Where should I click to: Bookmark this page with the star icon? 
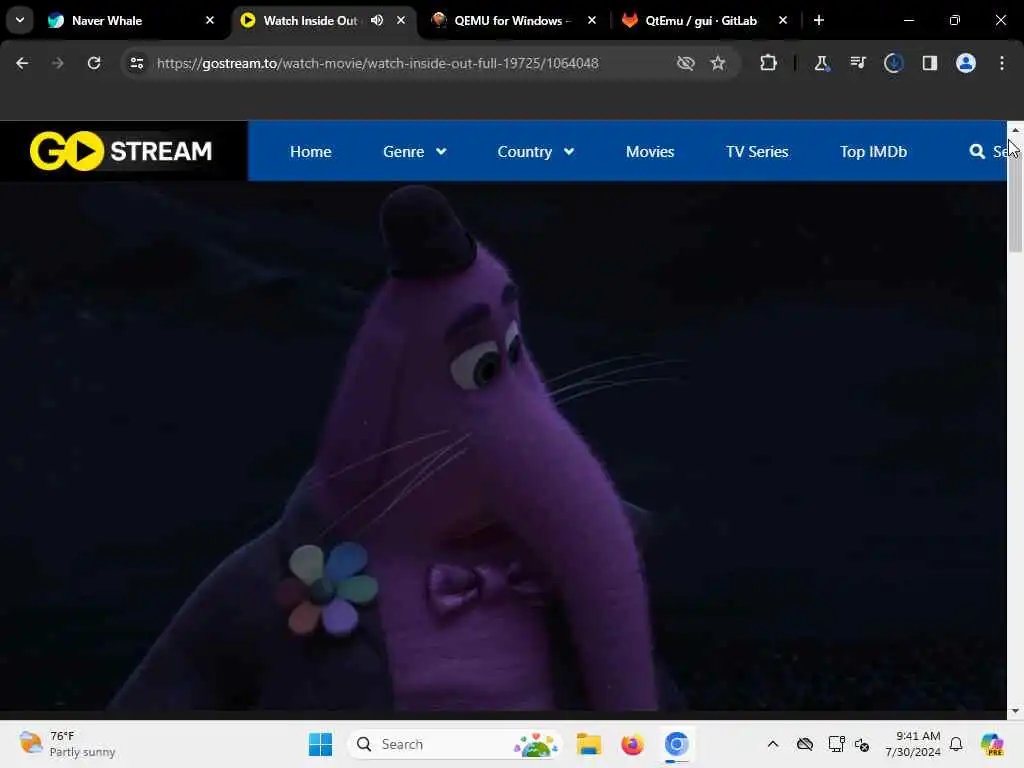(718, 63)
